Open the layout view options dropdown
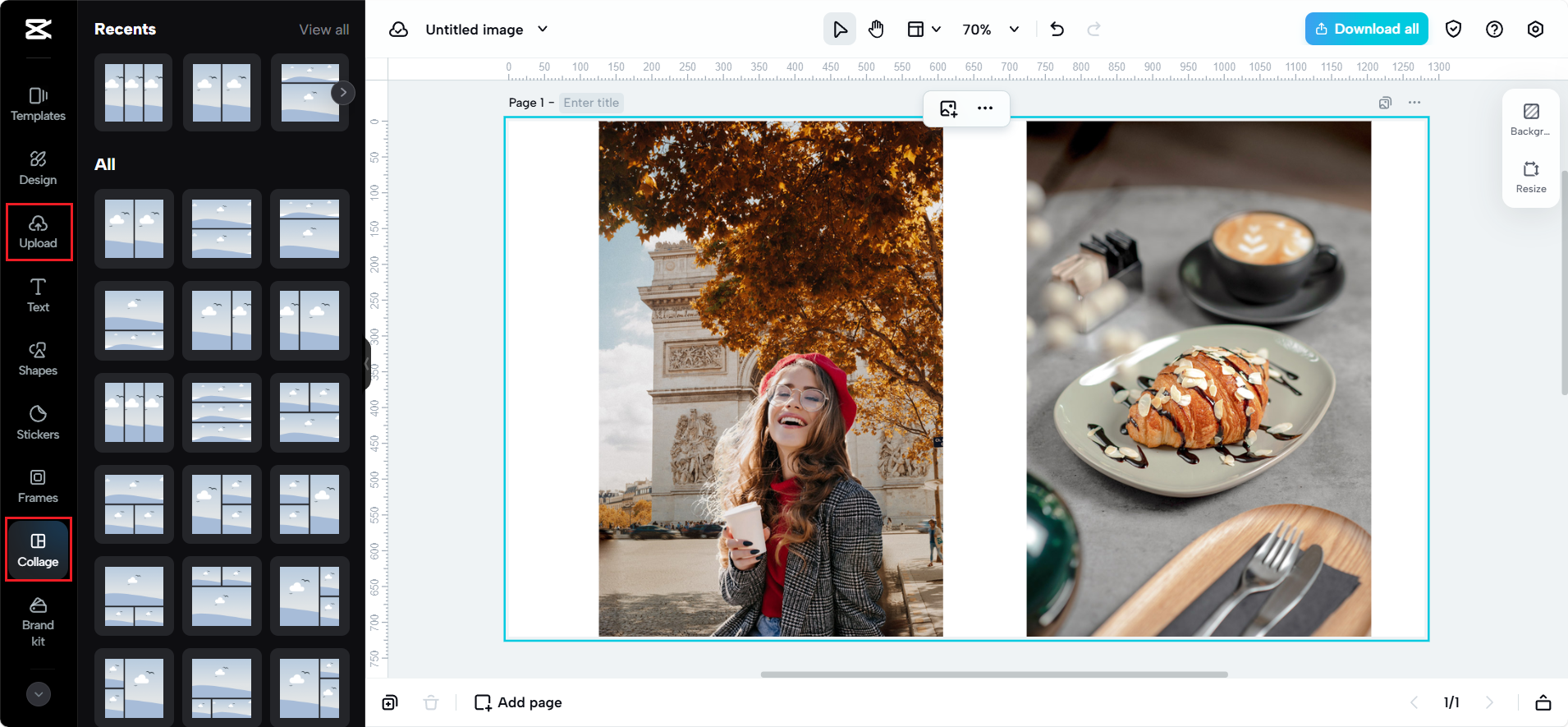This screenshot has height=727, width=1568. pos(924,30)
